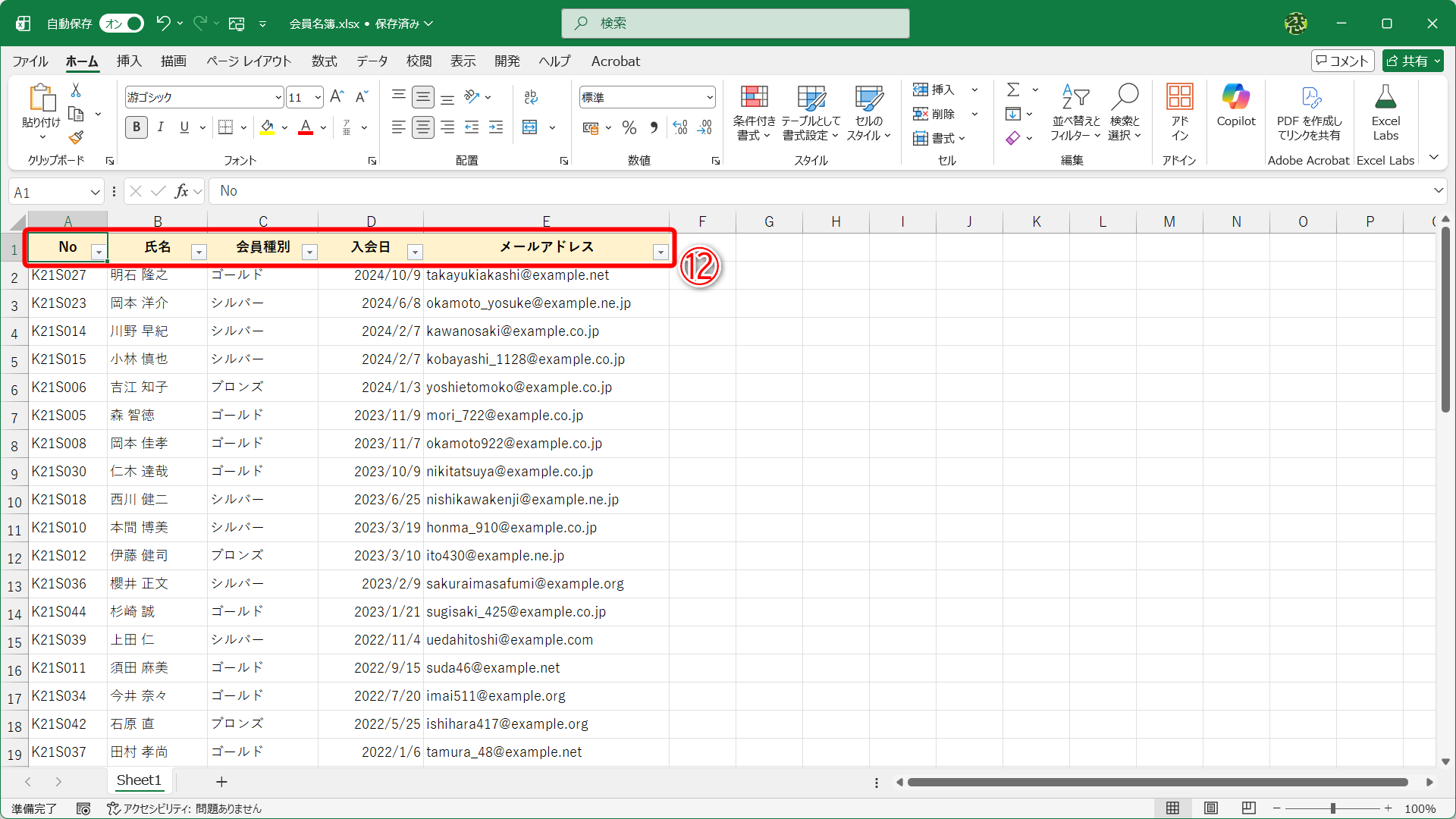Open the 挿入 ribbon tab
1456x819 pixels.
pyautogui.click(x=128, y=61)
